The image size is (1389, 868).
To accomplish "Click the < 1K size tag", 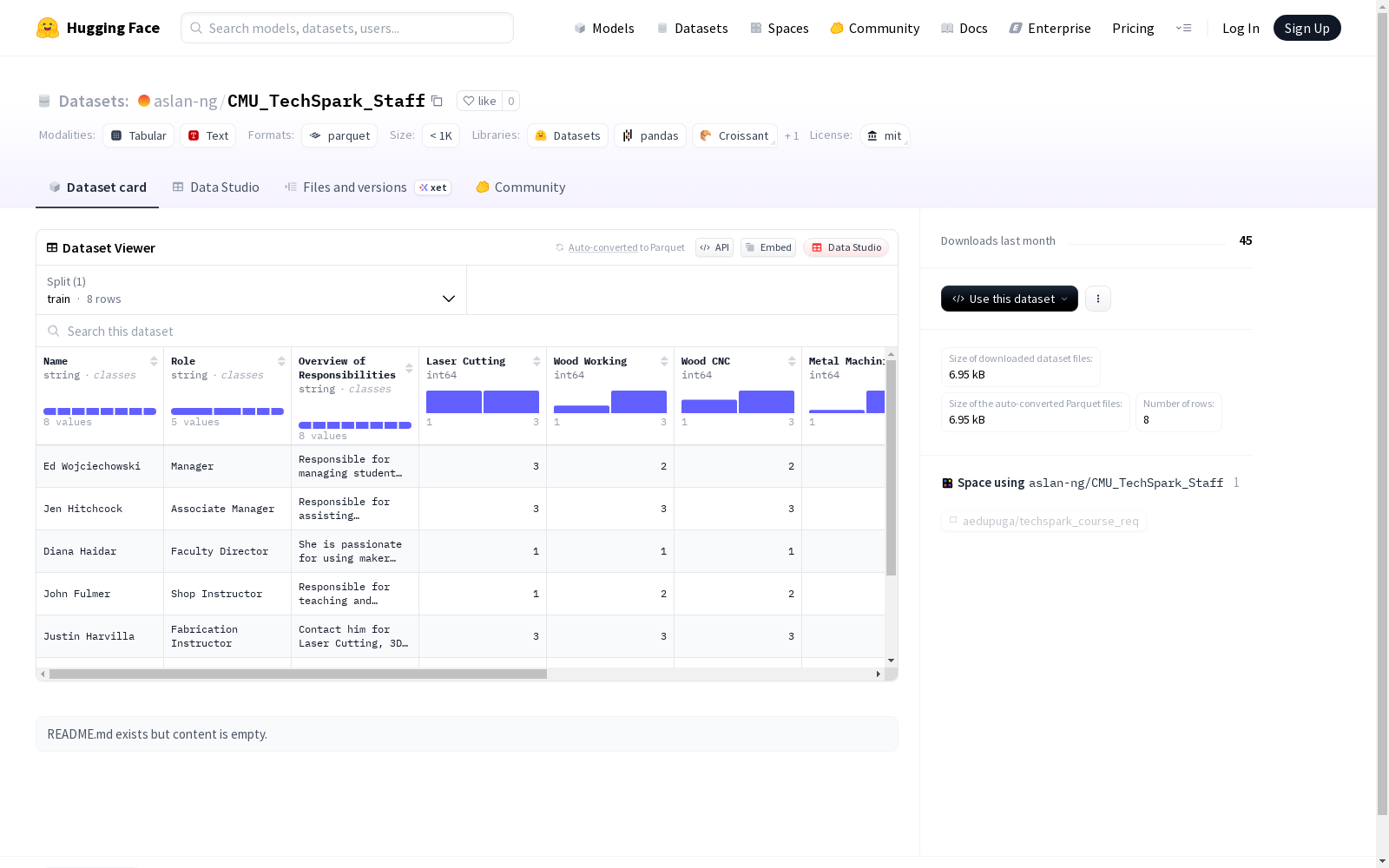I will pyautogui.click(x=441, y=135).
